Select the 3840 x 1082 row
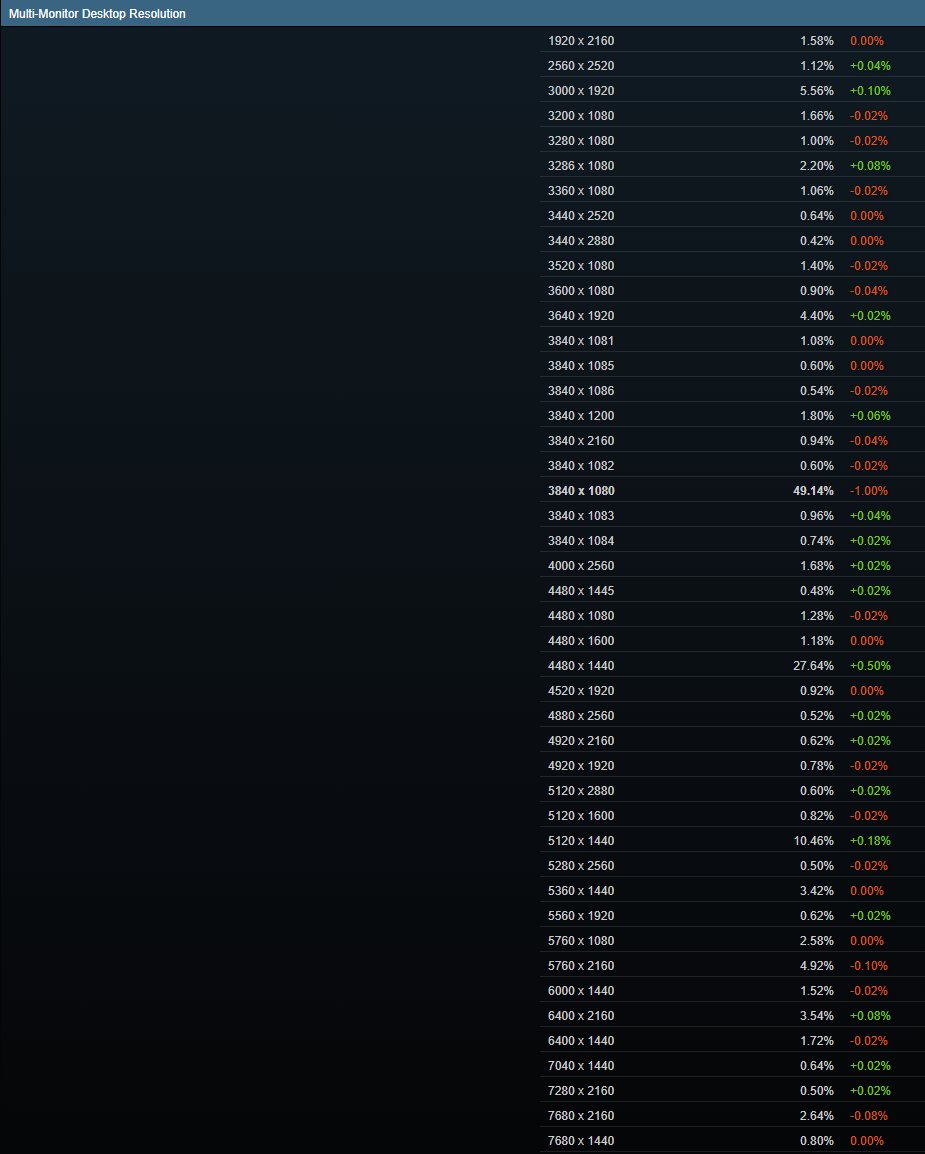The height and width of the screenshot is (1154, 925). point(732,466)
